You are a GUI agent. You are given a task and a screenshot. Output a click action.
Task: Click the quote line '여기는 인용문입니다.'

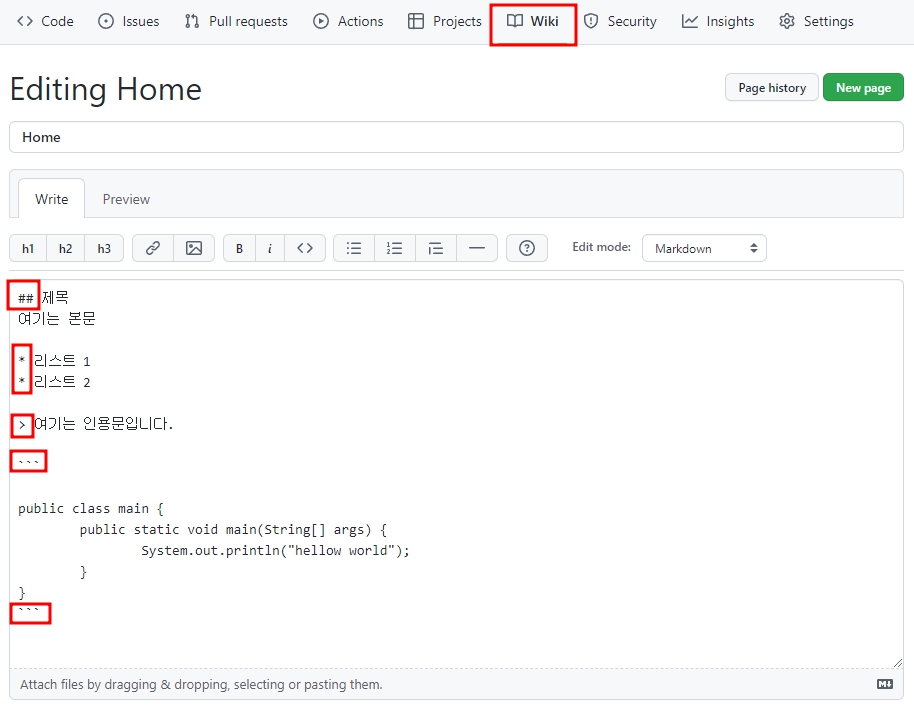coord(103,424)
